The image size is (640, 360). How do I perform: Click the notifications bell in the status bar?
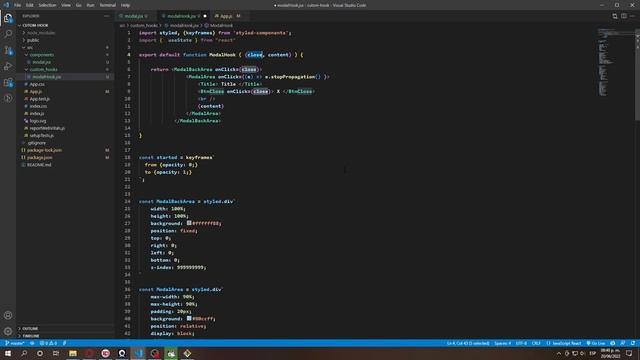pyautogui.click(x=633, y=343)
